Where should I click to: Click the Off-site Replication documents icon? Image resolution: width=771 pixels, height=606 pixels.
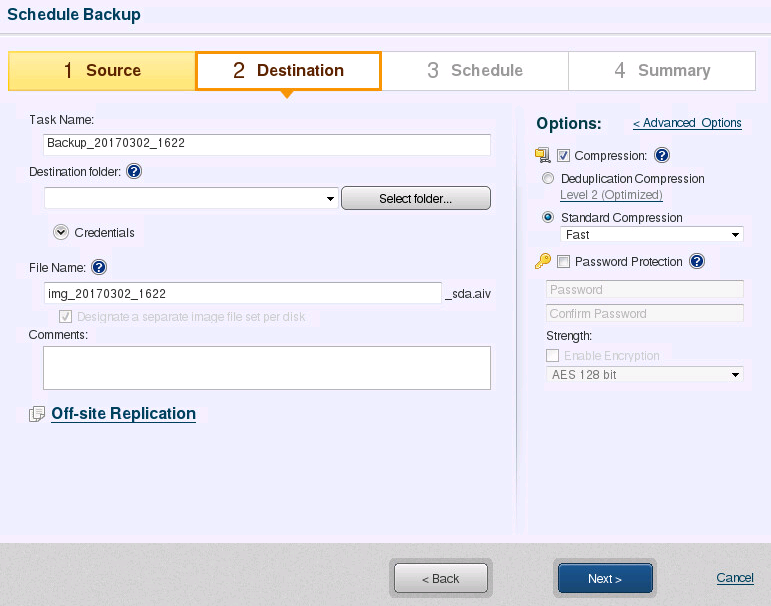click(37, 414)
